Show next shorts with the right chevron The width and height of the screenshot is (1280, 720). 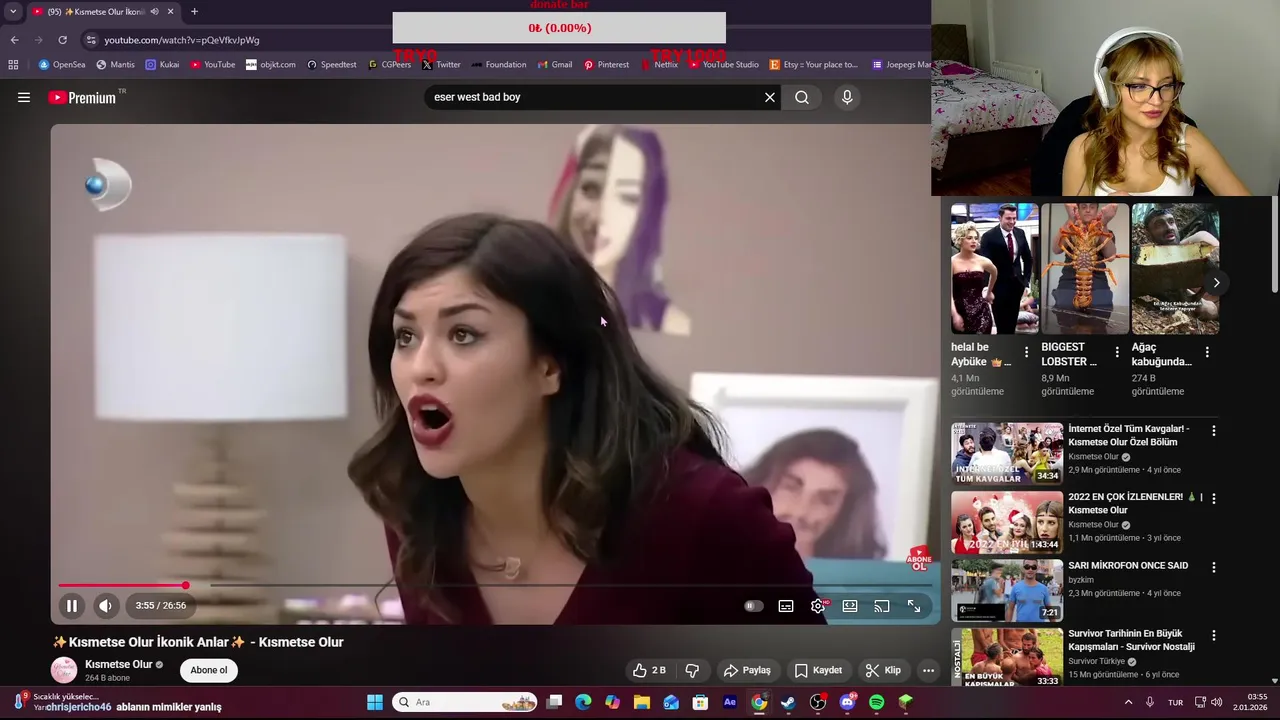[1216, 283]
